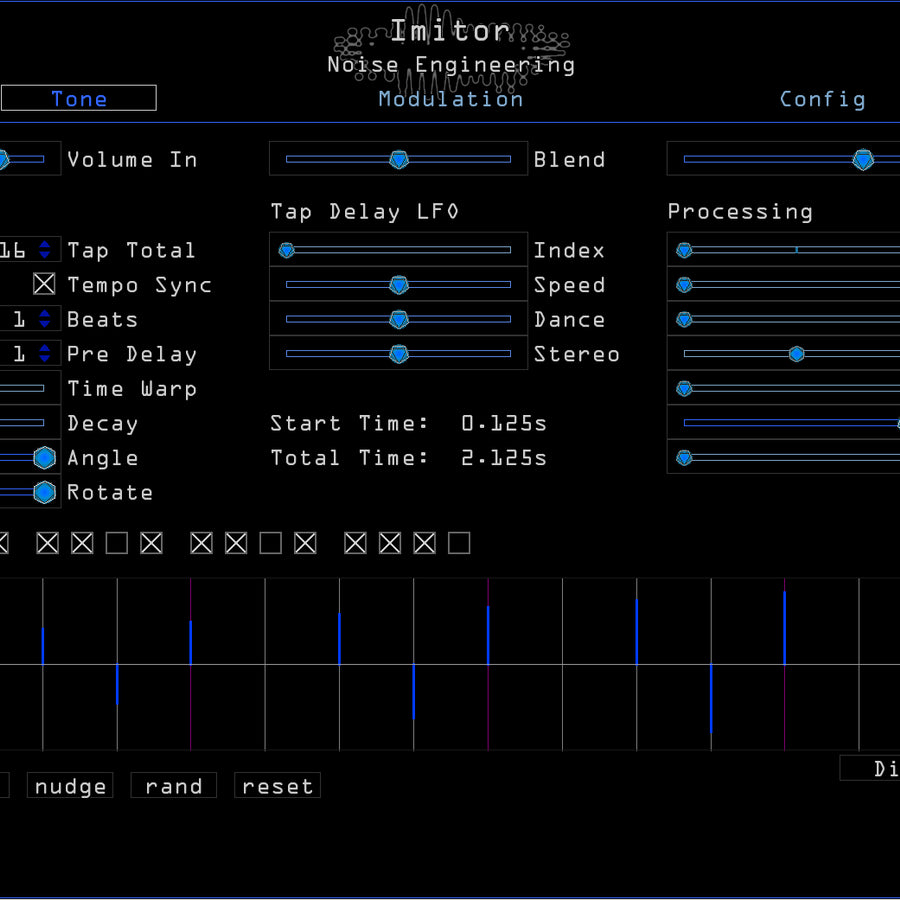
Task: Switch to the Modulation tab
Action: point(451,99)
